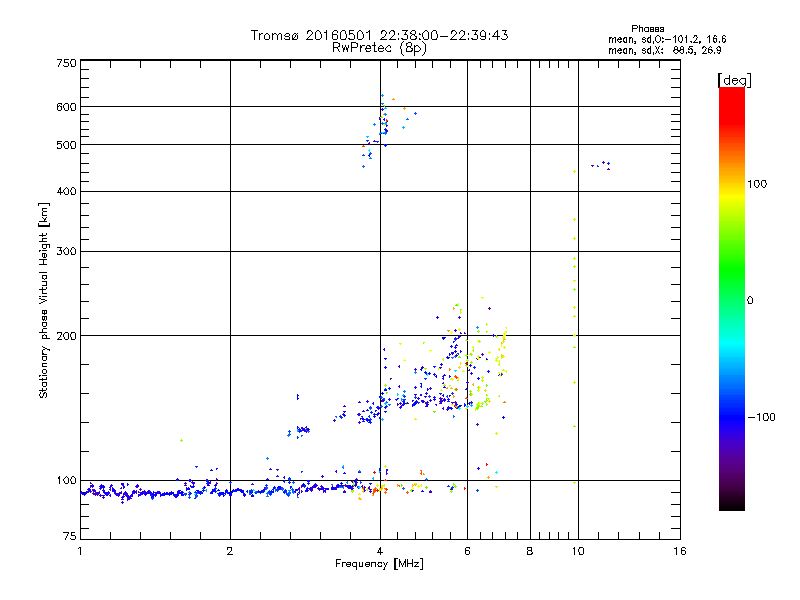Click the 'mean, sd,X: 88.5, 26.9' statistics line

(664, 50)
